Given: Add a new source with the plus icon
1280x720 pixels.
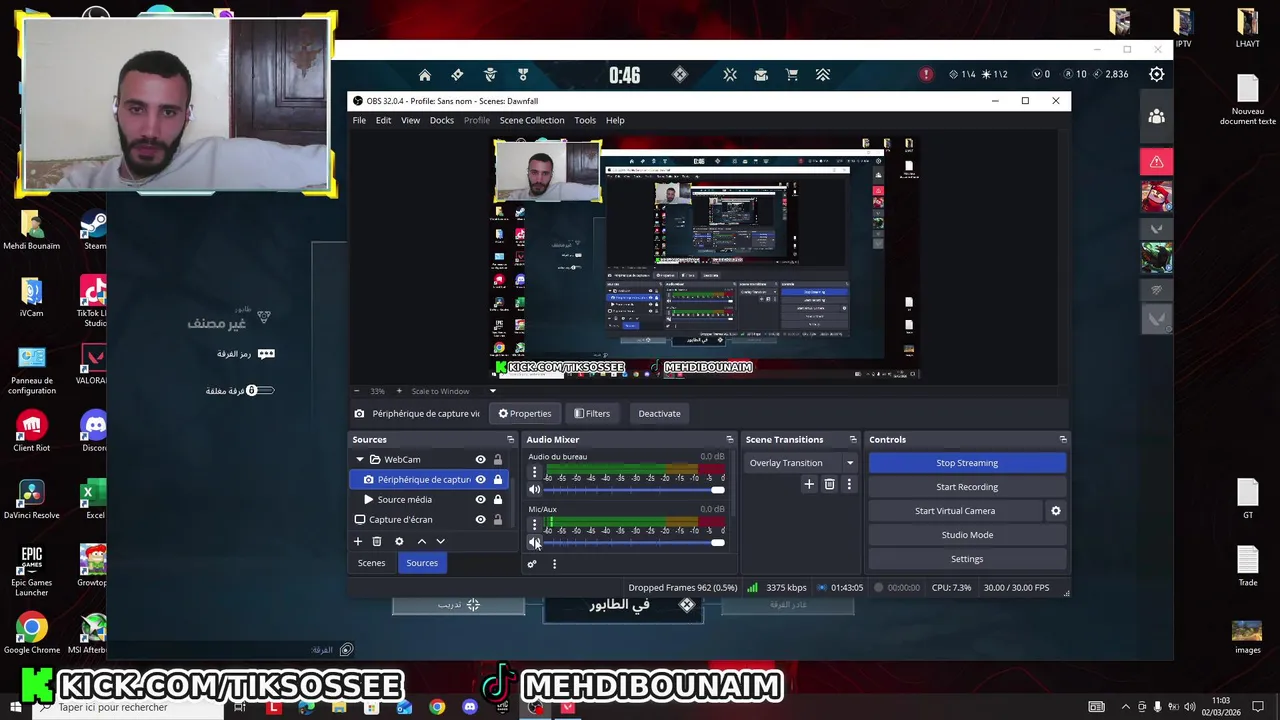Looking at the screenshot, I should point(358,541).
